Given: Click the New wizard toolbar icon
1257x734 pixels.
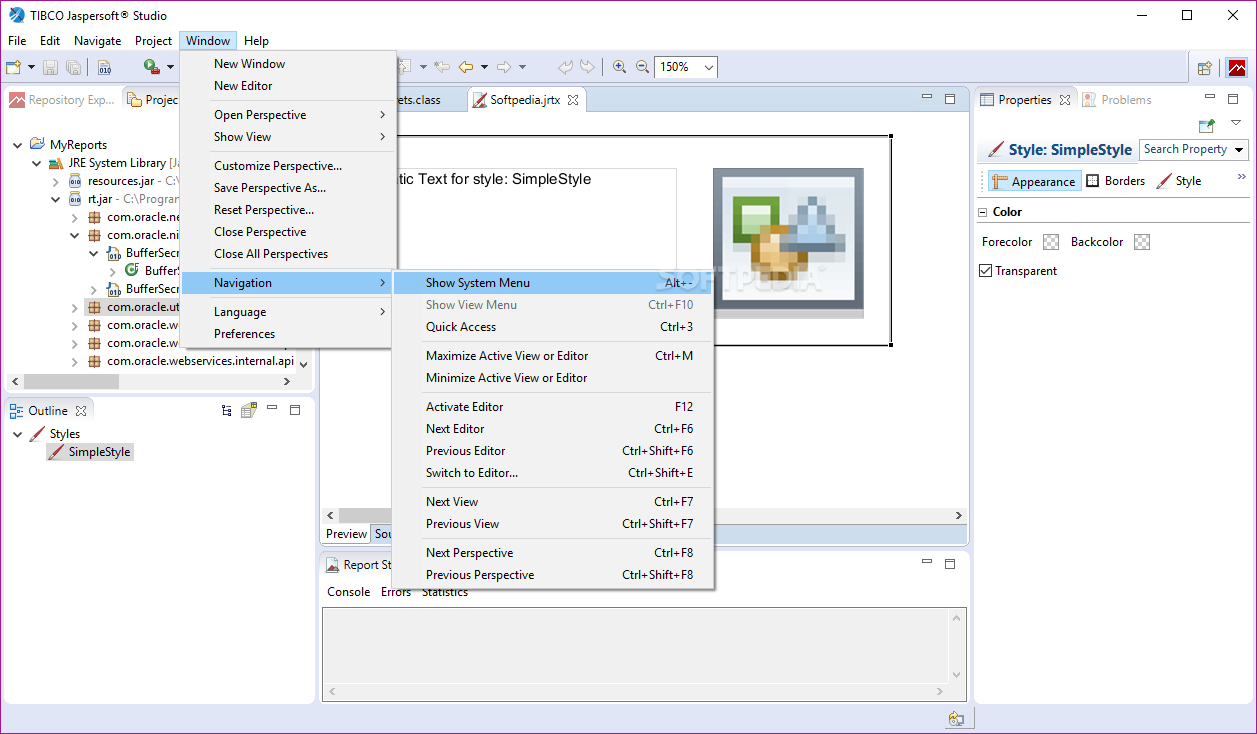Looking at the screenshot, I should point(13,67).
